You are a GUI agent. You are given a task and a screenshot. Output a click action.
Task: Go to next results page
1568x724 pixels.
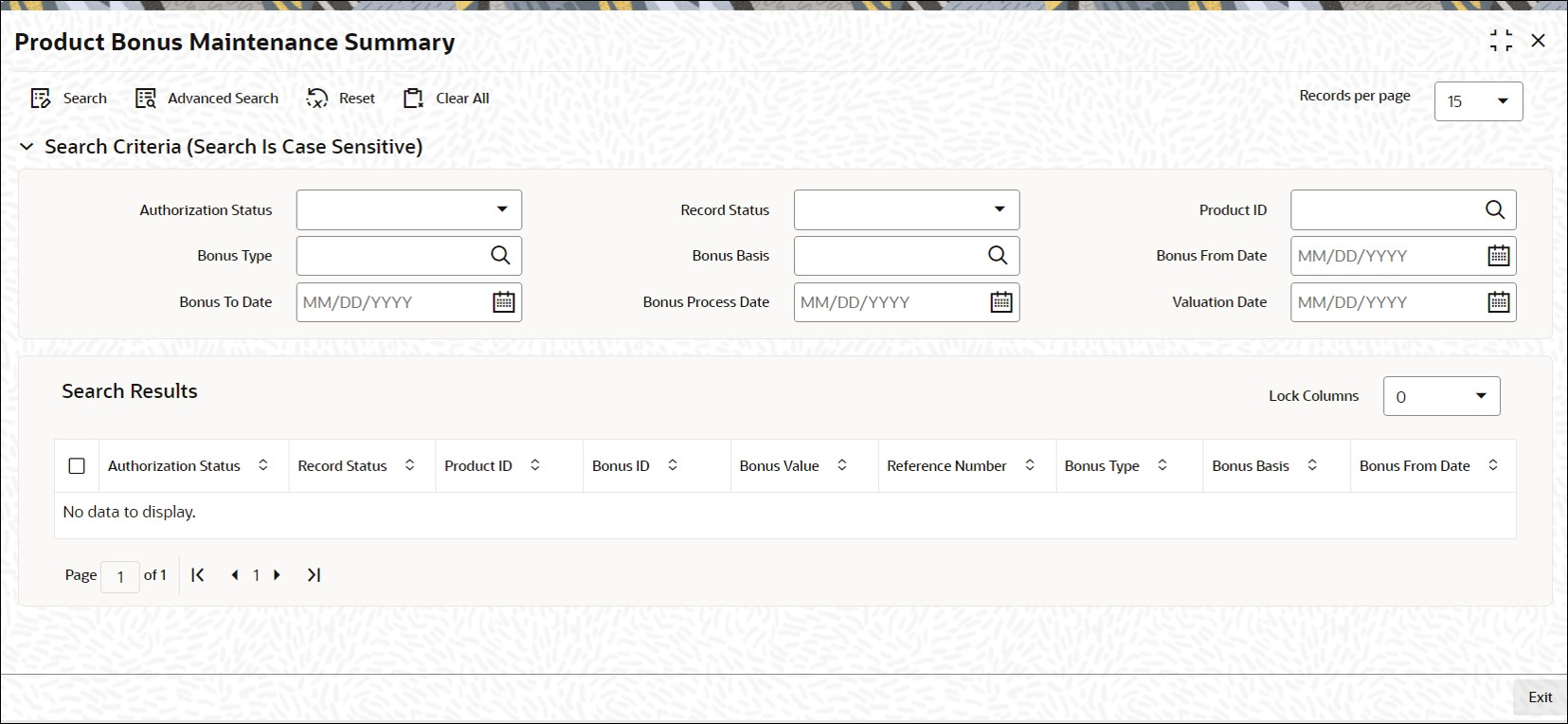[277, 575]
